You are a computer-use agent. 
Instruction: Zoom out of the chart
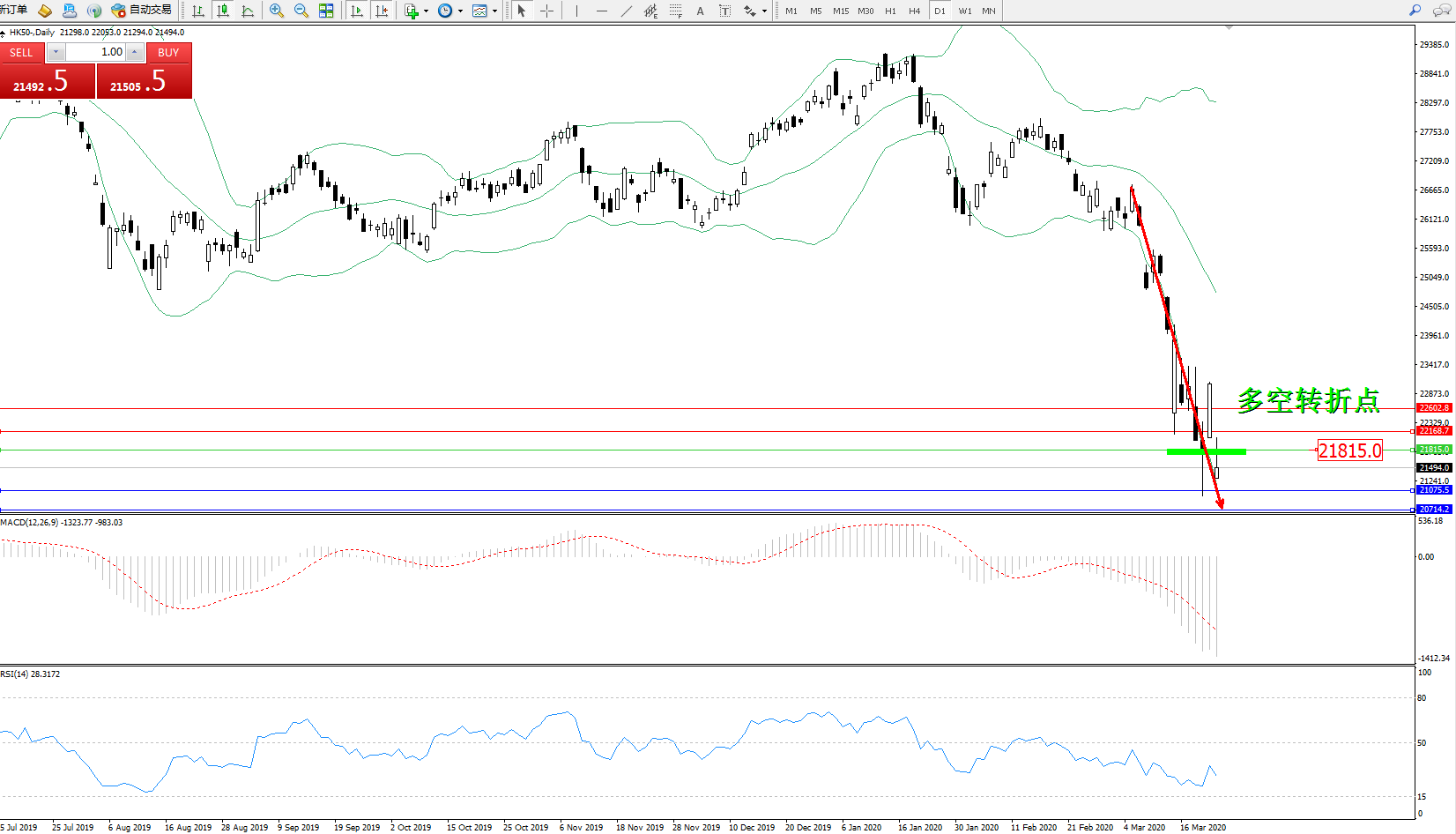pos(301,11)
